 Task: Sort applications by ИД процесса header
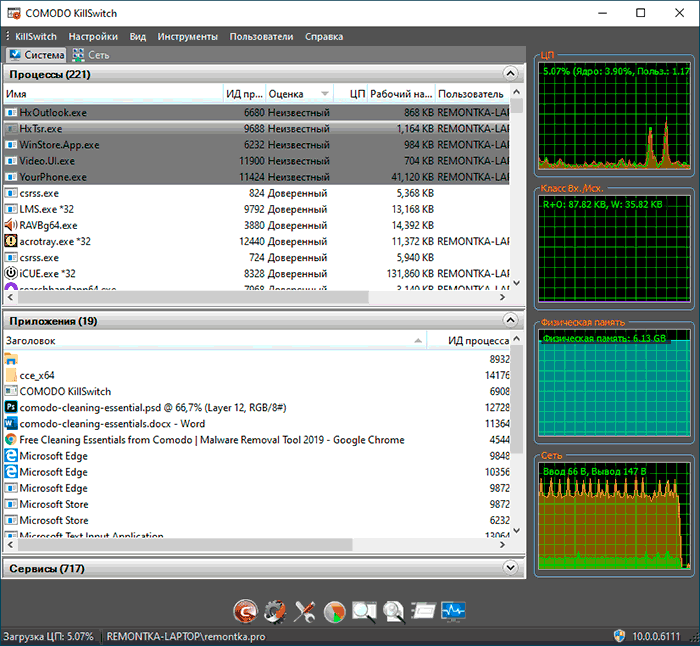click(x=468, y=341)
